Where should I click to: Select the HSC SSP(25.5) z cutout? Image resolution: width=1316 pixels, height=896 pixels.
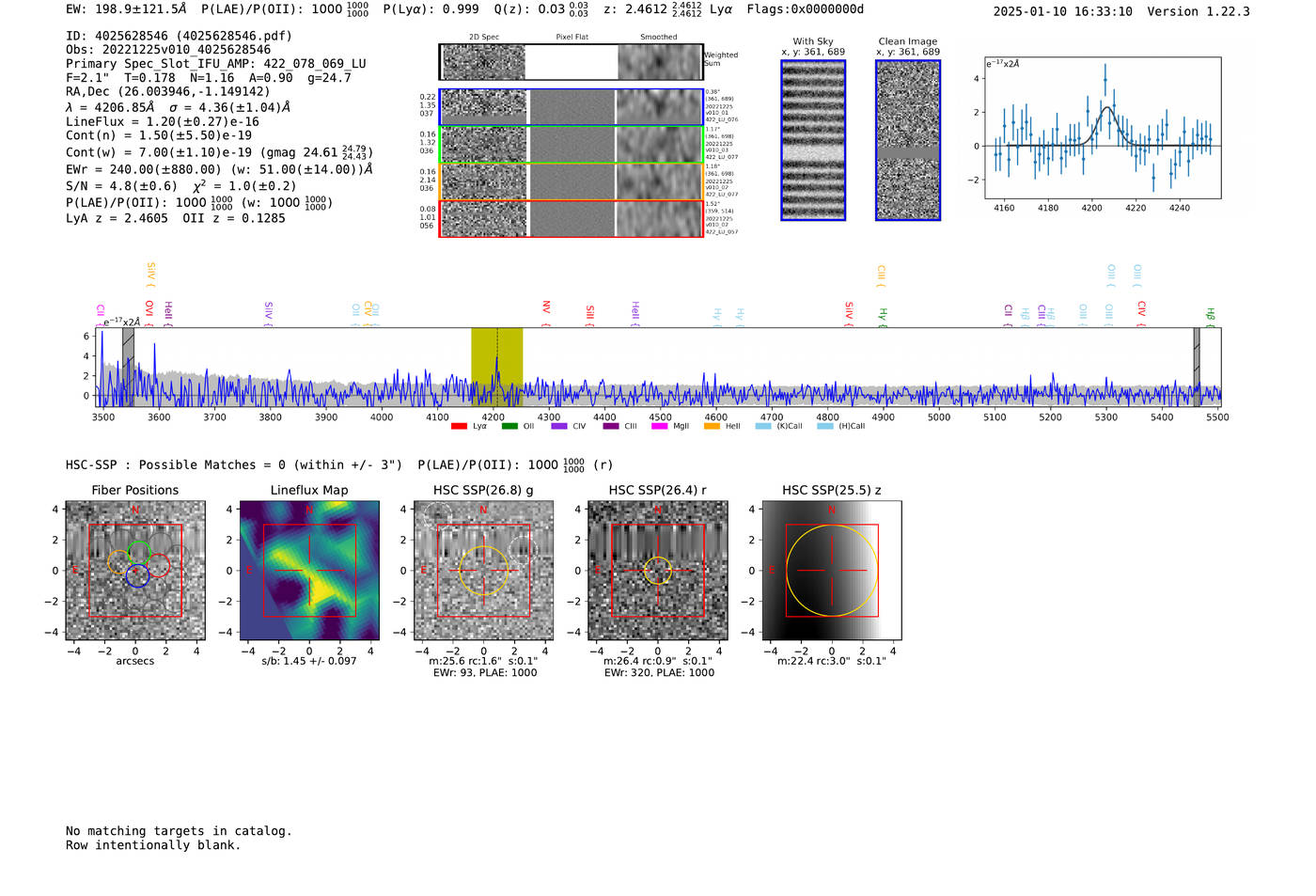[831, 570]
